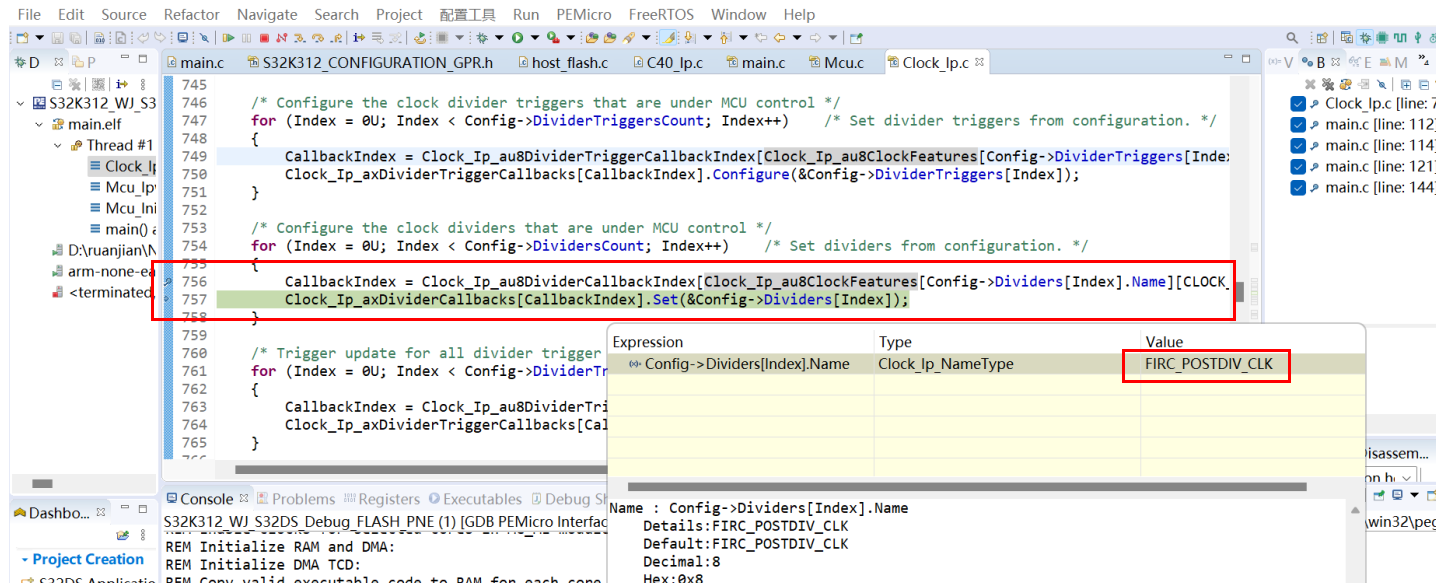Image resolution: width=1436 pixels, height=583 pixels.
Task: Collapse the main.elf node
Action: click(38, 124)
